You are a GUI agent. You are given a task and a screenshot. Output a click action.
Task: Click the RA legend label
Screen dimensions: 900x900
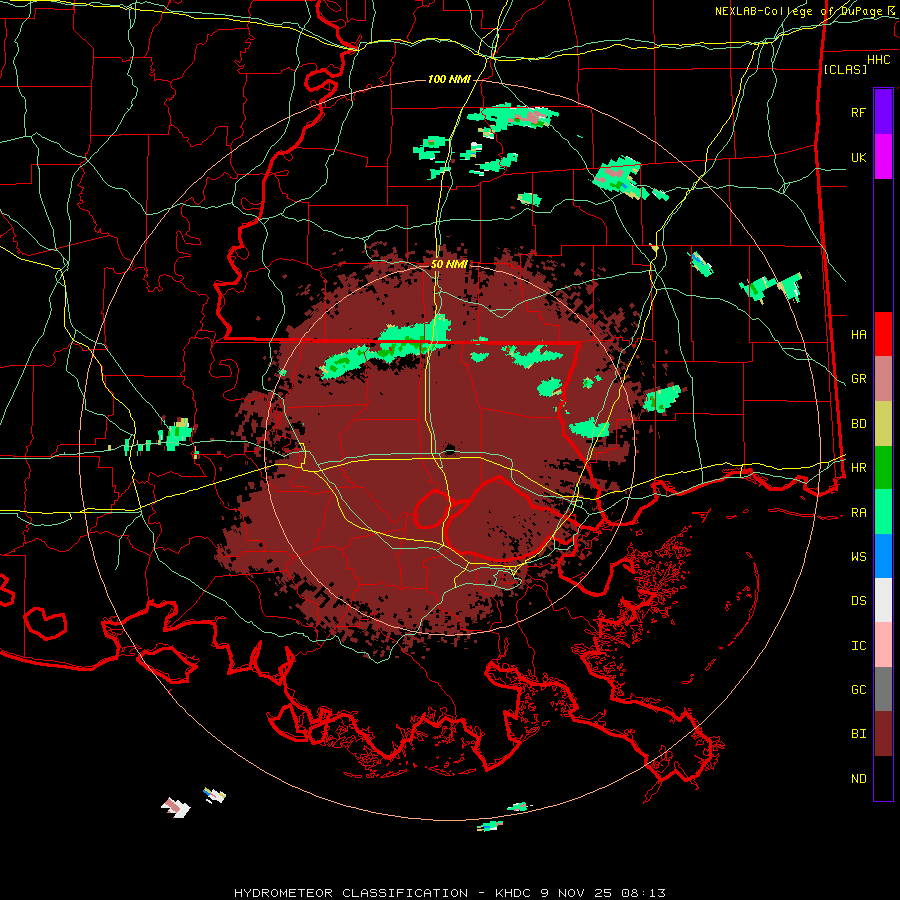pos(858,512)
